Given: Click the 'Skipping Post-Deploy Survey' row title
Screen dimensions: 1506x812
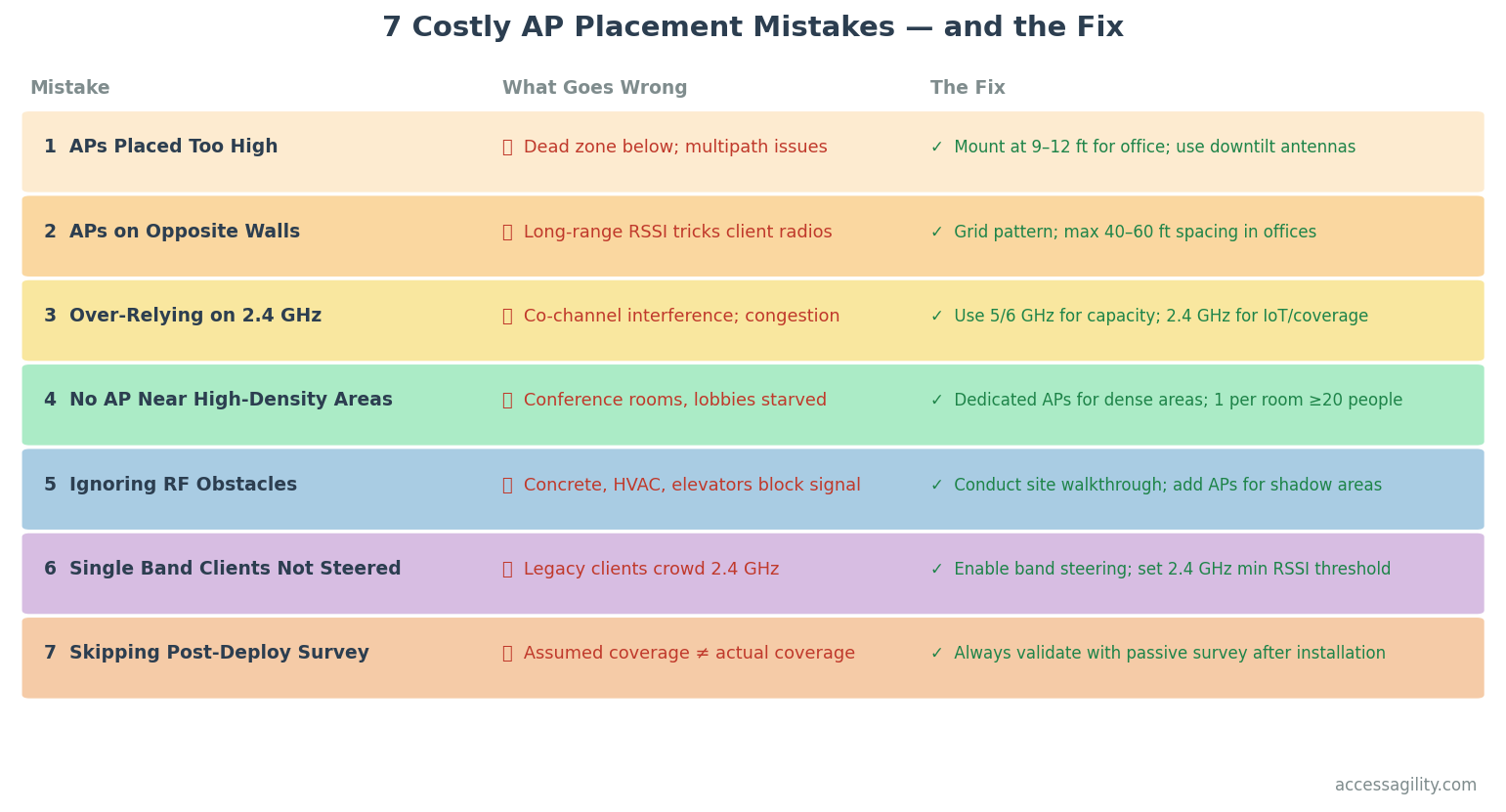Looking at the screenshot, I should 219,654.
